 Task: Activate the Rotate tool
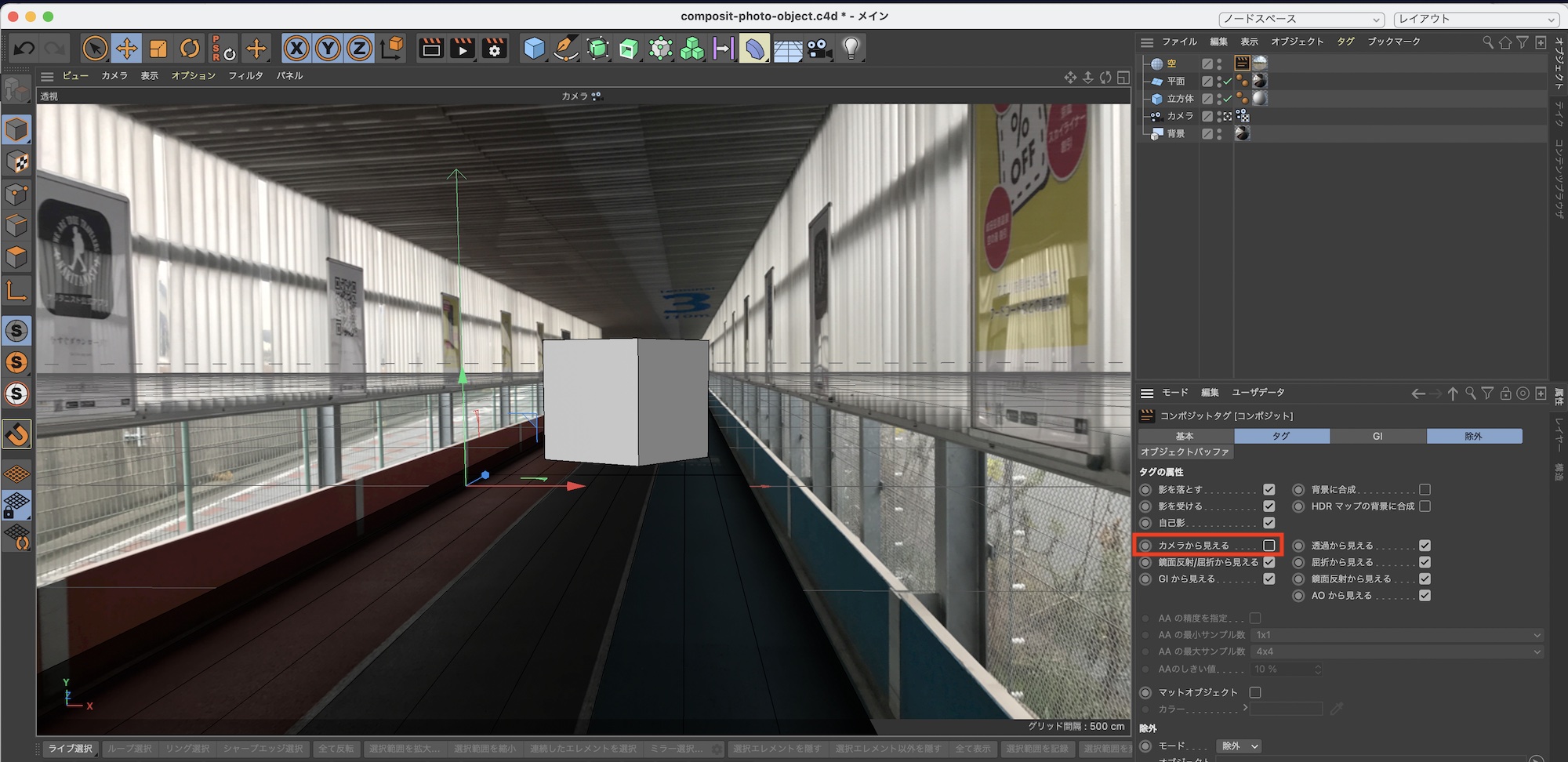(x=190, y=49)
